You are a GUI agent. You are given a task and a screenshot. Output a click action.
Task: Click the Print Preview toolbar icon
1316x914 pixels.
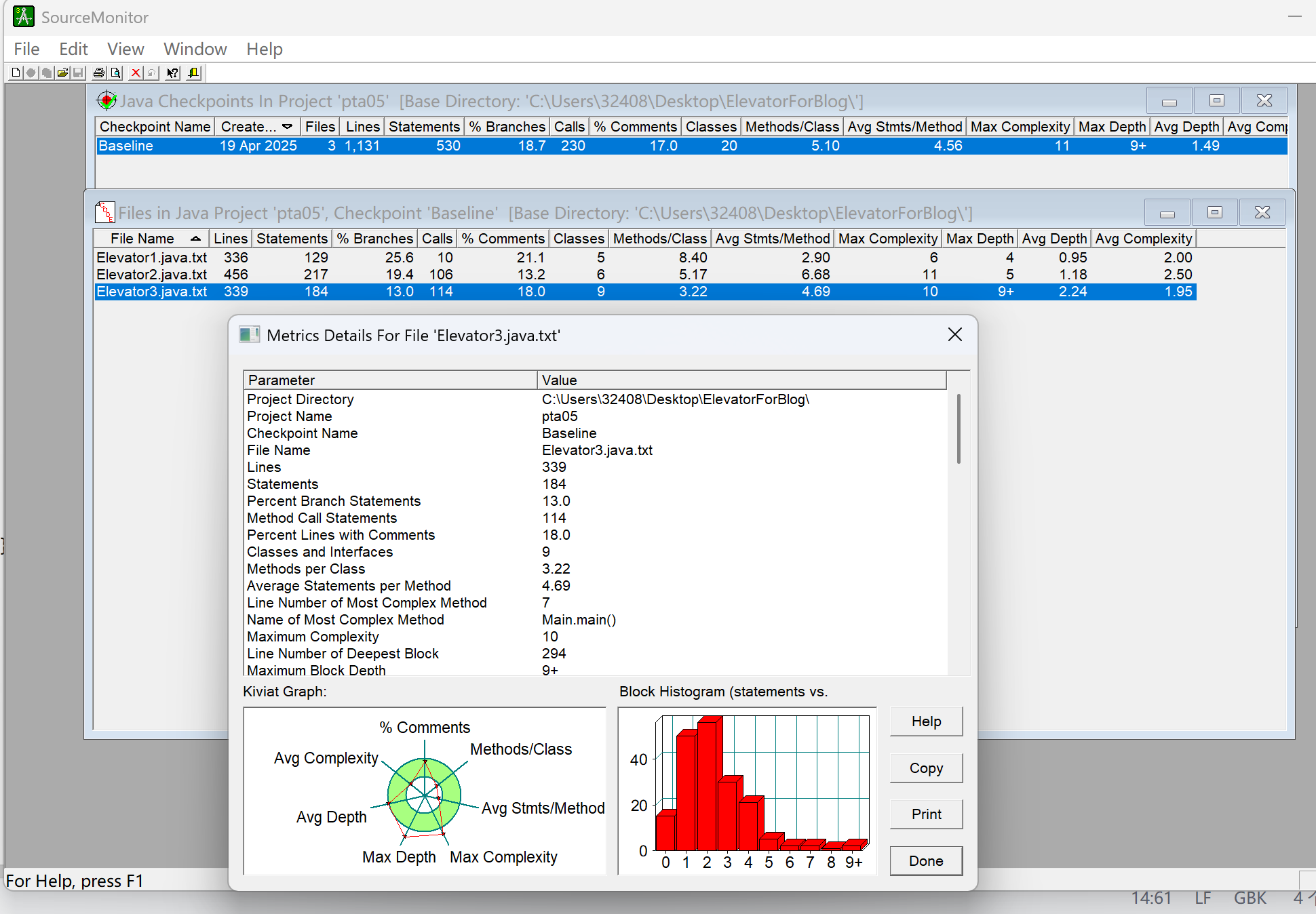[116, 73]
